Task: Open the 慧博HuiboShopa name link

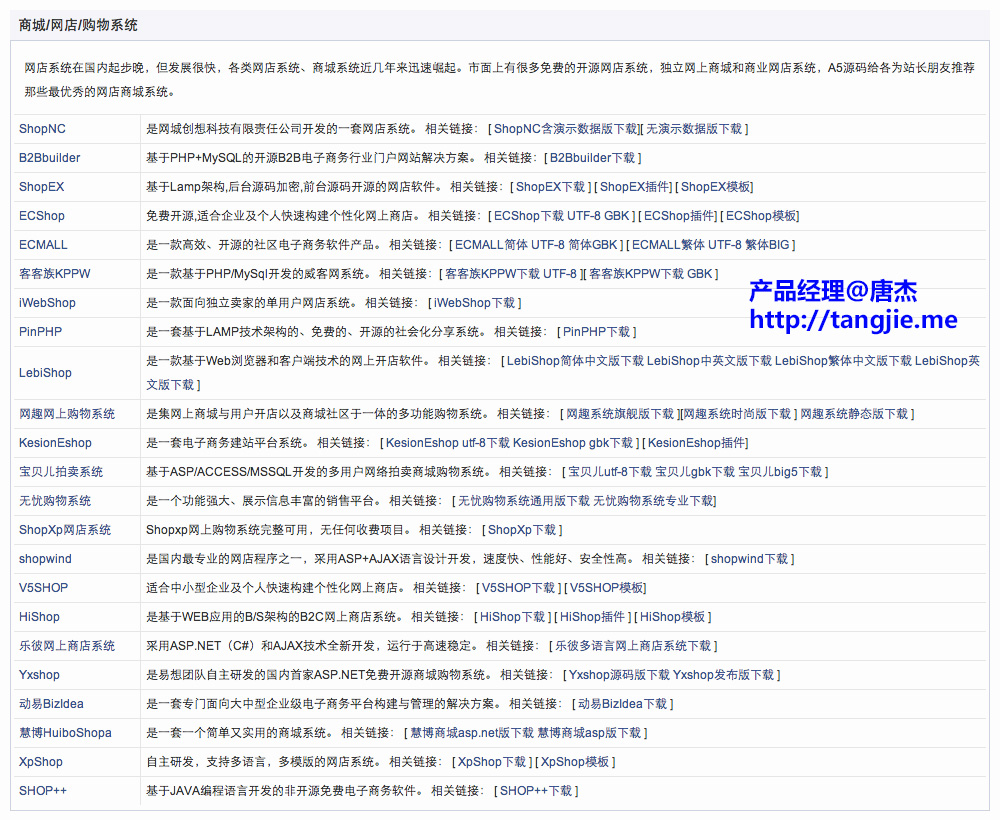Action: 65,733
